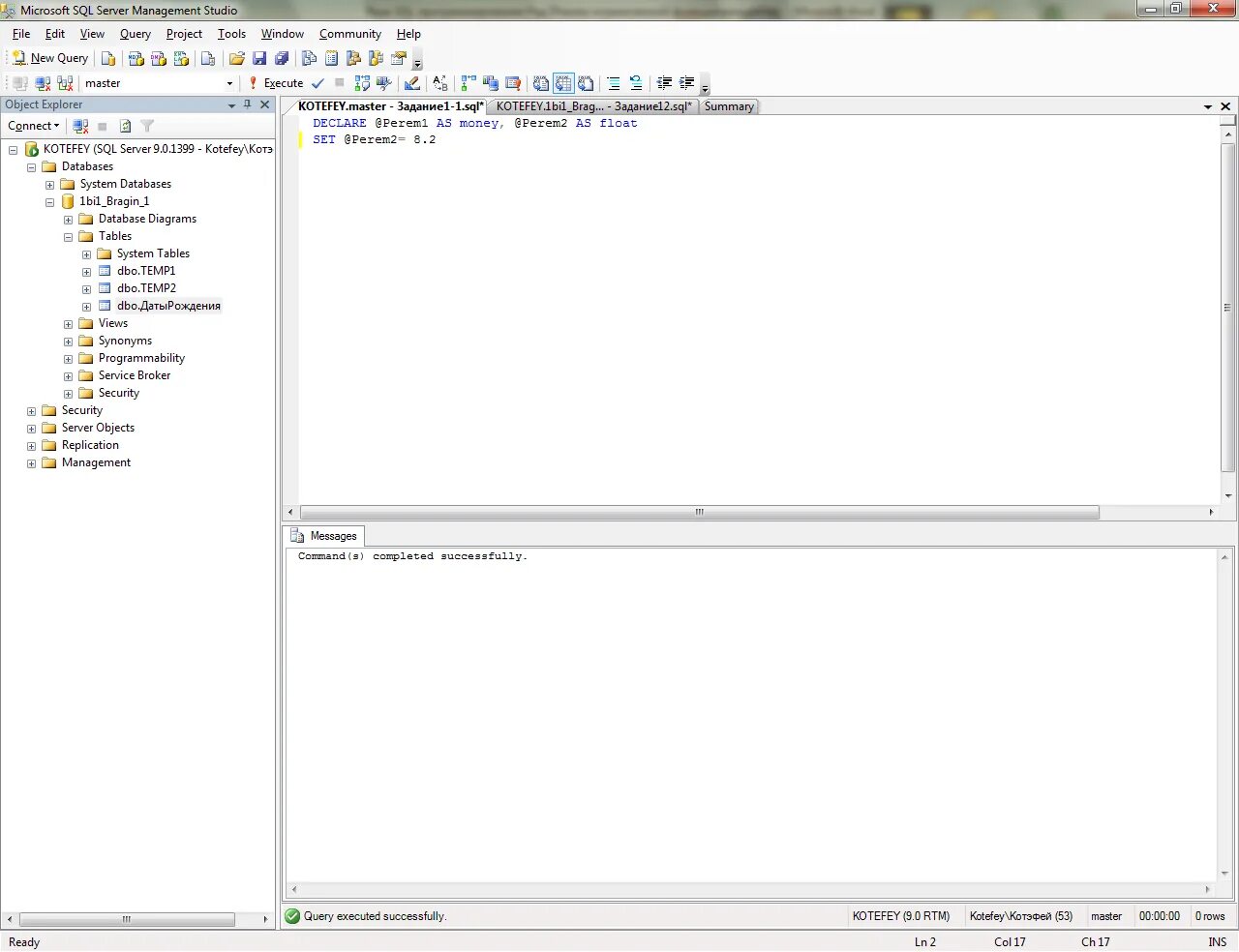Click the Object Explorer horizontal scrollbar
The image size is (1239, 952).
[127, 919]
